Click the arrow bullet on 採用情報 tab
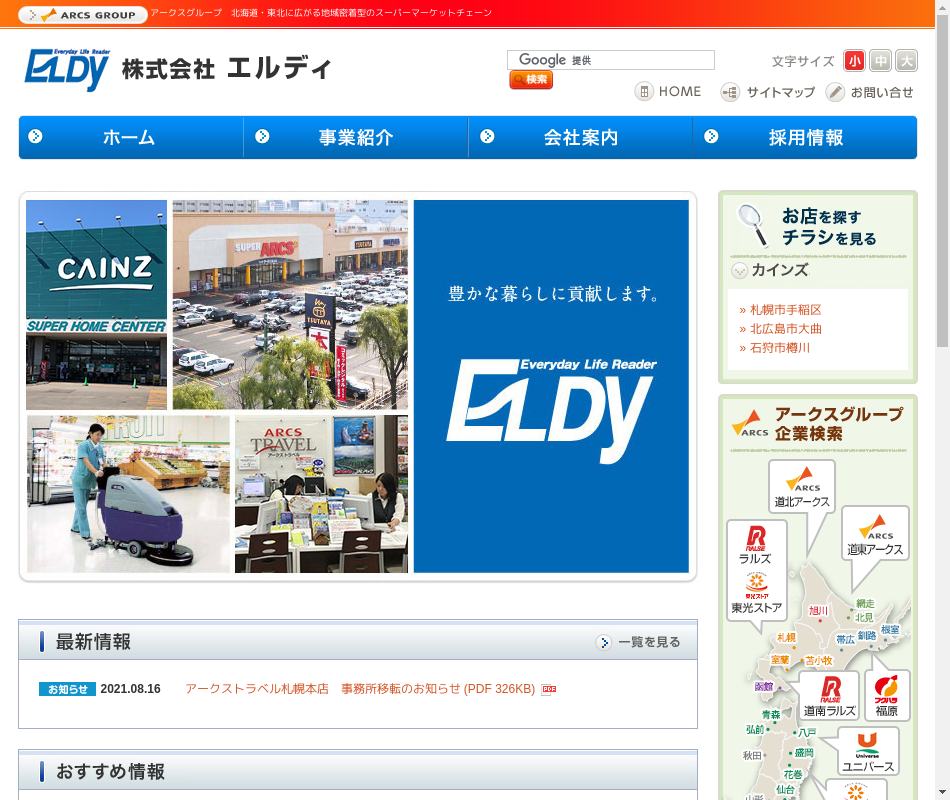Image resolution: width=950 pixels, height=800 pixels. tap(711, 136)
